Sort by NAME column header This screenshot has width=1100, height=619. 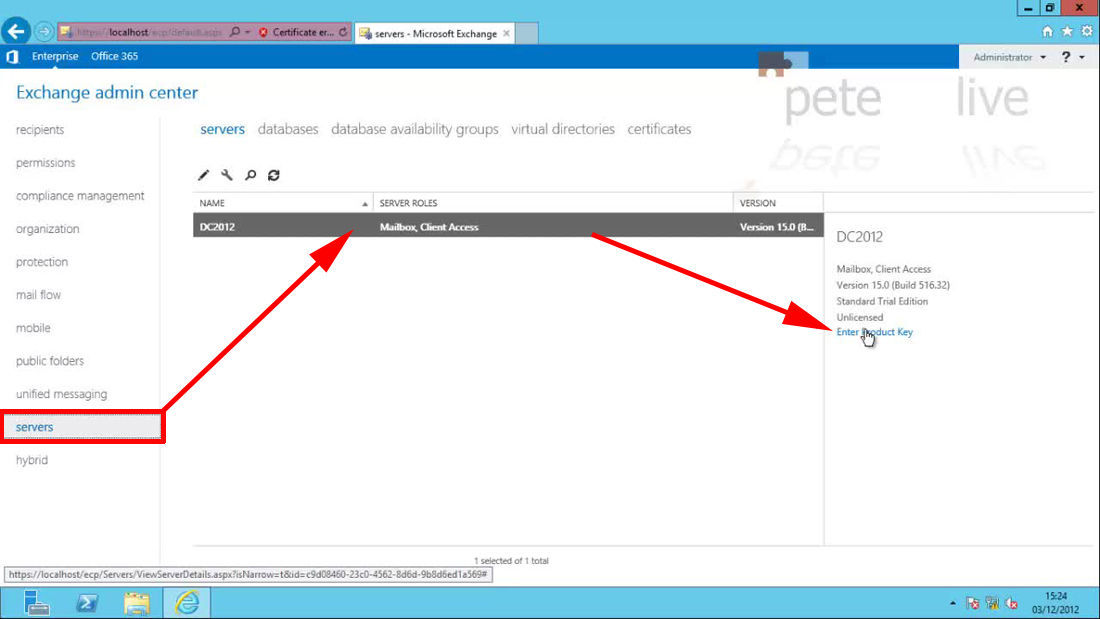[x=283, y=203]
